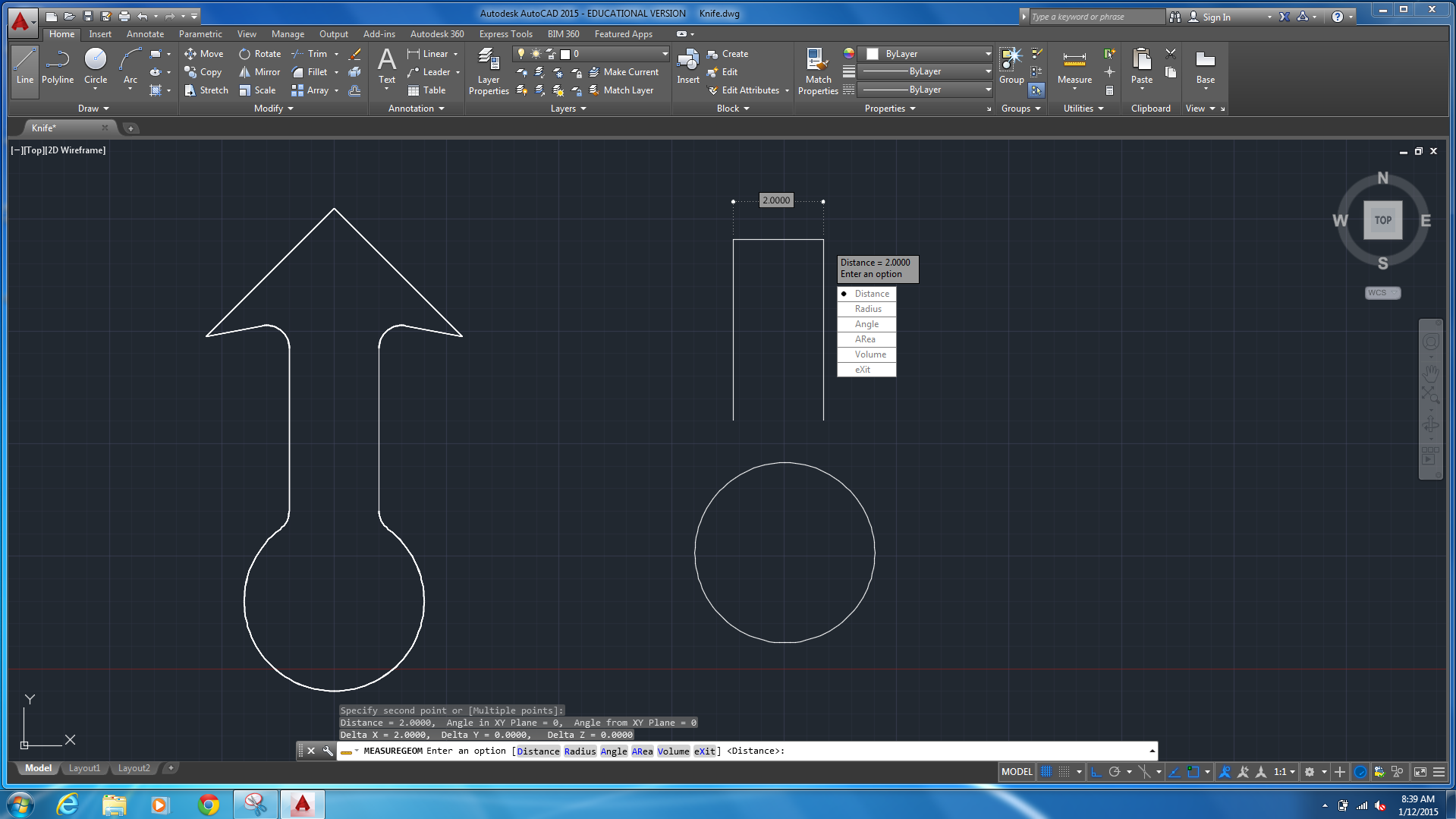Click the Group tool
Image resolution: width=1456 pixels, height=819 pixels.
tap(1011, 66)
